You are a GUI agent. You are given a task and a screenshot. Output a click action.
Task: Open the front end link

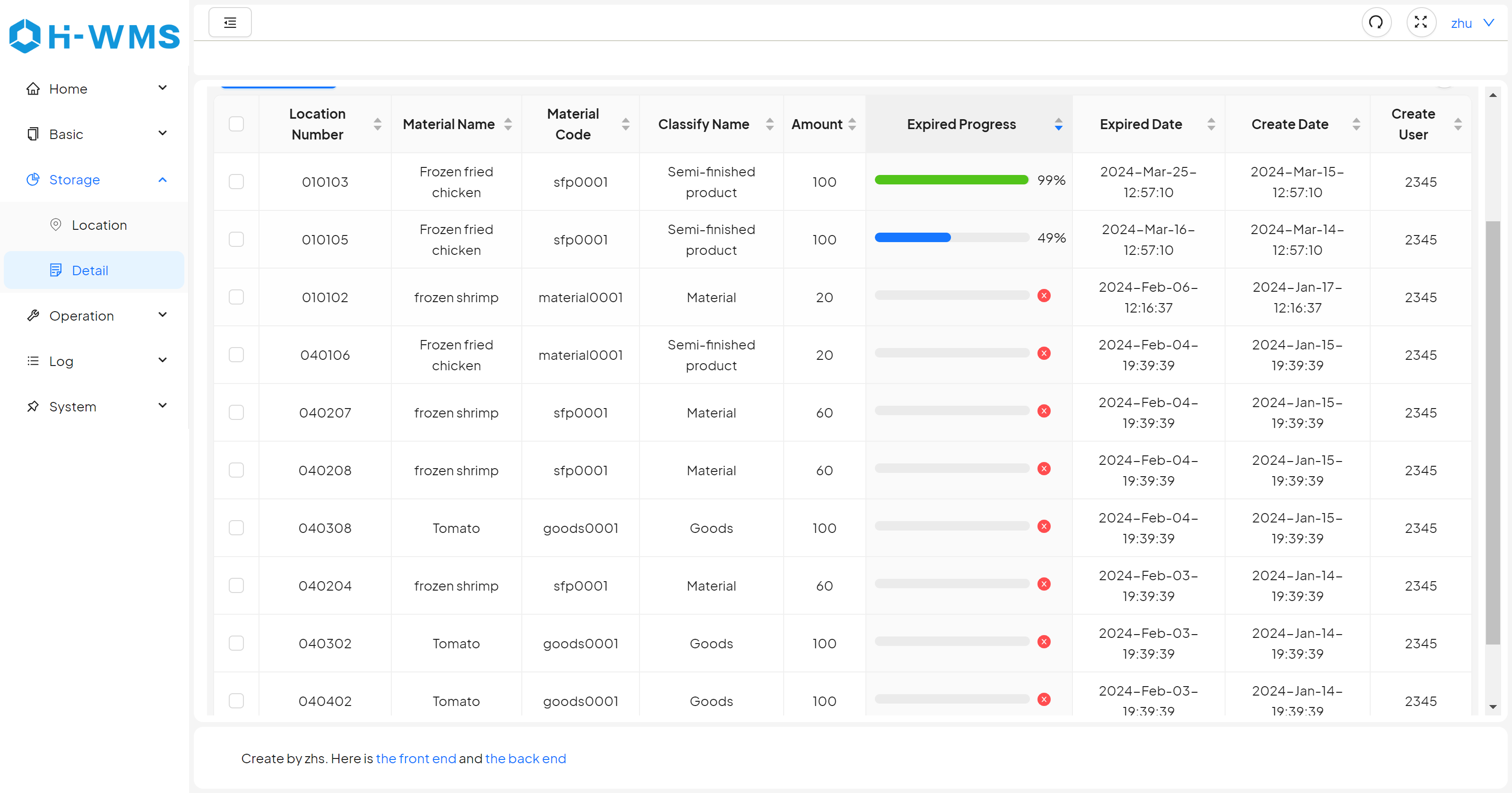415,758
